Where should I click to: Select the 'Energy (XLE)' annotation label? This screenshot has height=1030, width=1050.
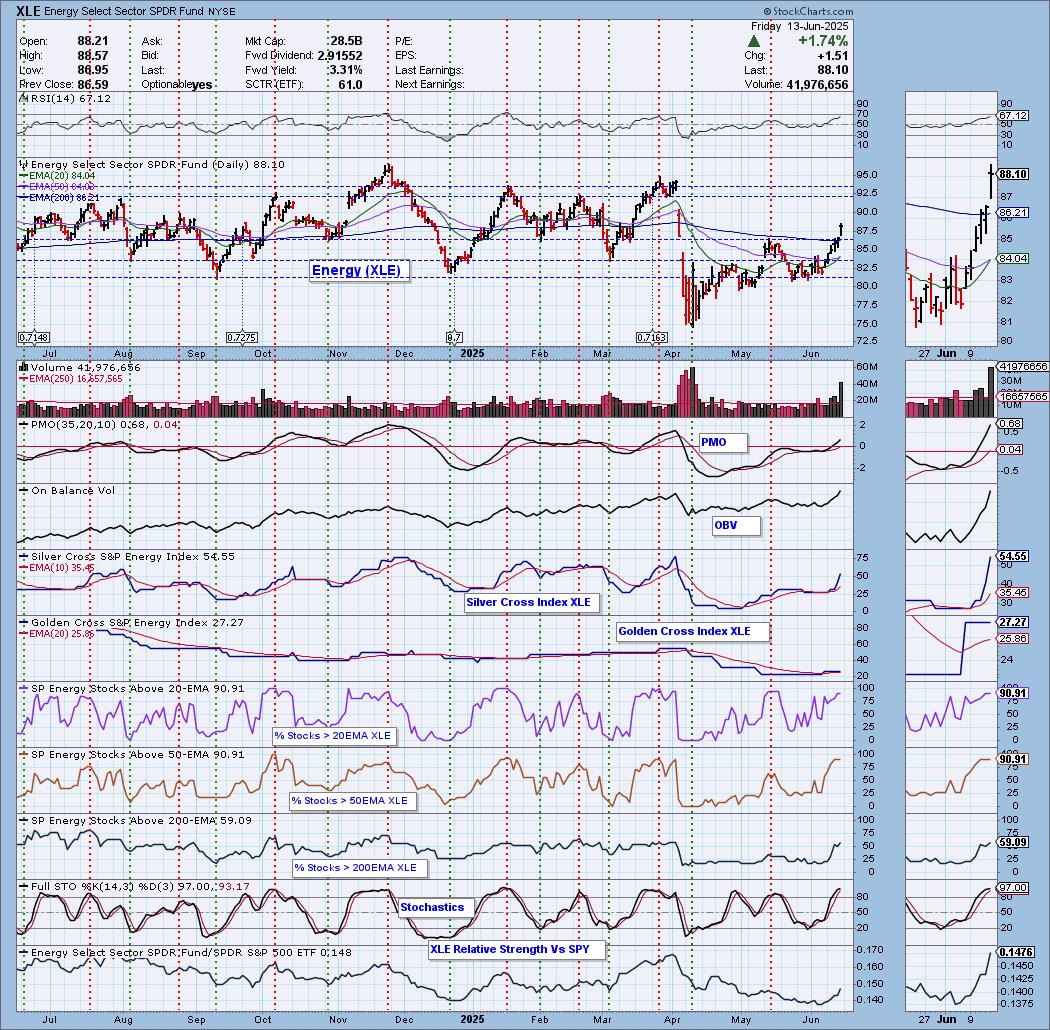click(359, 271)
